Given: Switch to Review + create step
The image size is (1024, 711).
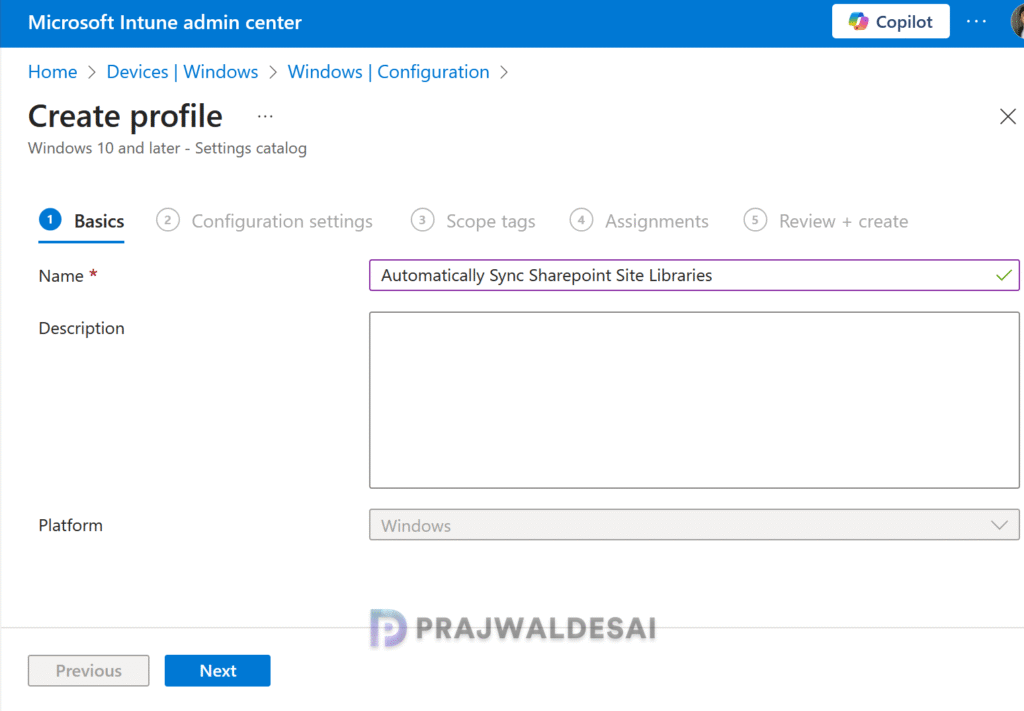Looking at the screenshot, I should pyautogui.click(x=825, y=221).
